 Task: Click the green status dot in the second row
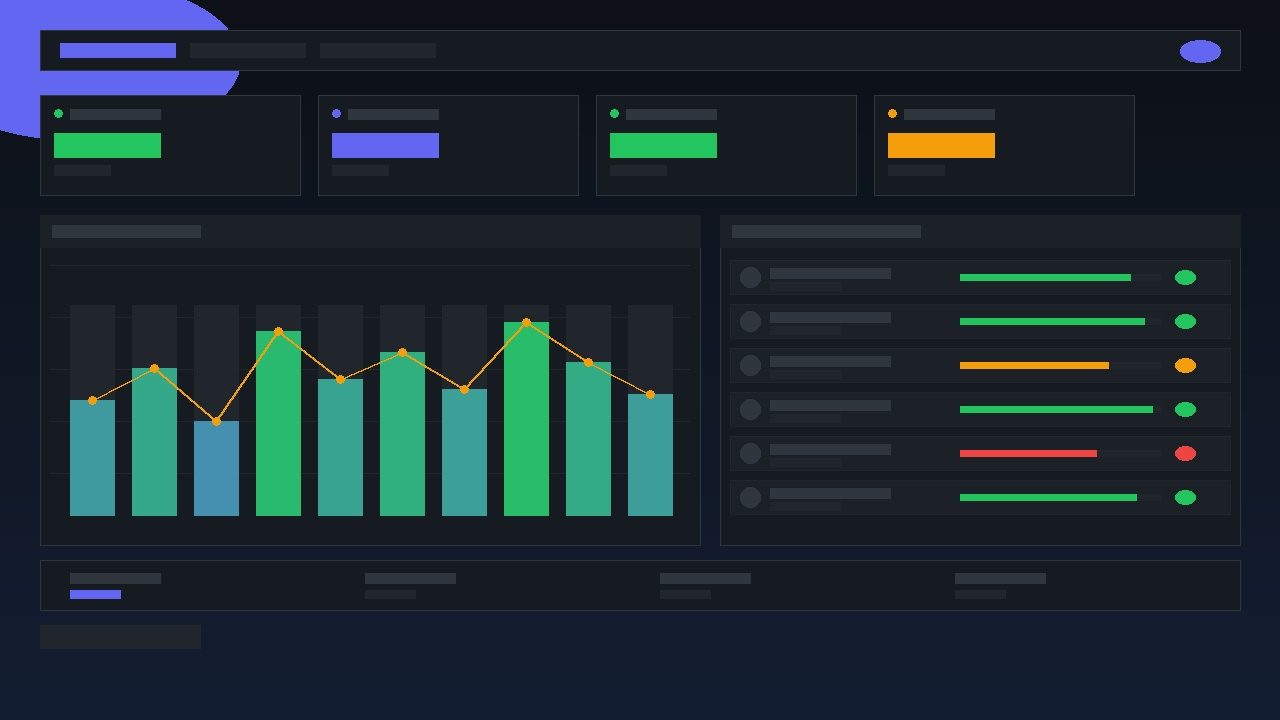pos(1185,321)
